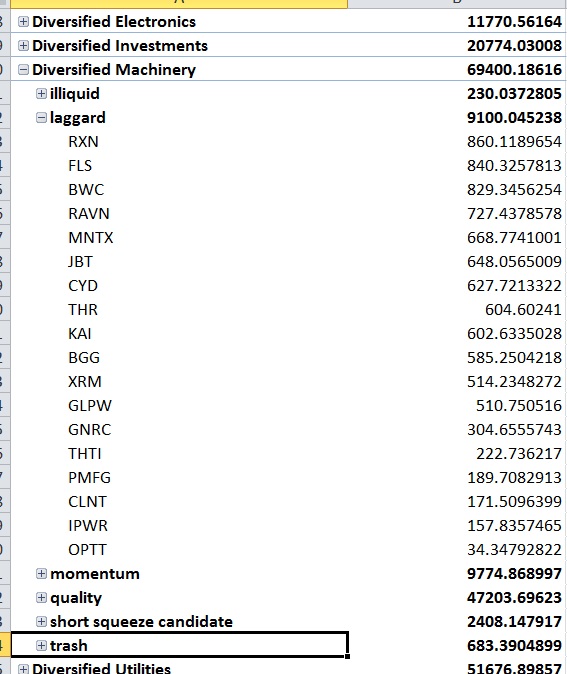Select the fill handle of the trash cell
Screen dimensions: 567x674
pos(347,656)
